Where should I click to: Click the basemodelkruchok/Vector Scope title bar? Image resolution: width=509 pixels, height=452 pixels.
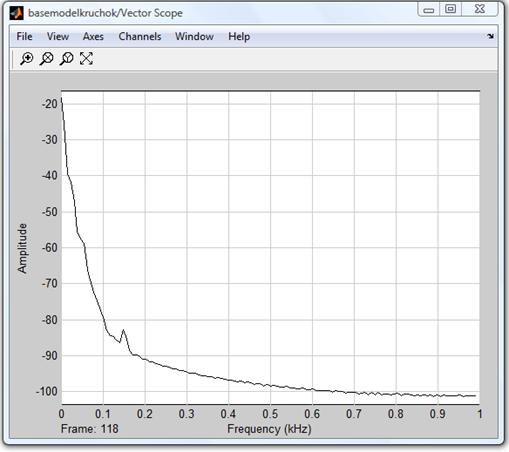click(105, 13)
